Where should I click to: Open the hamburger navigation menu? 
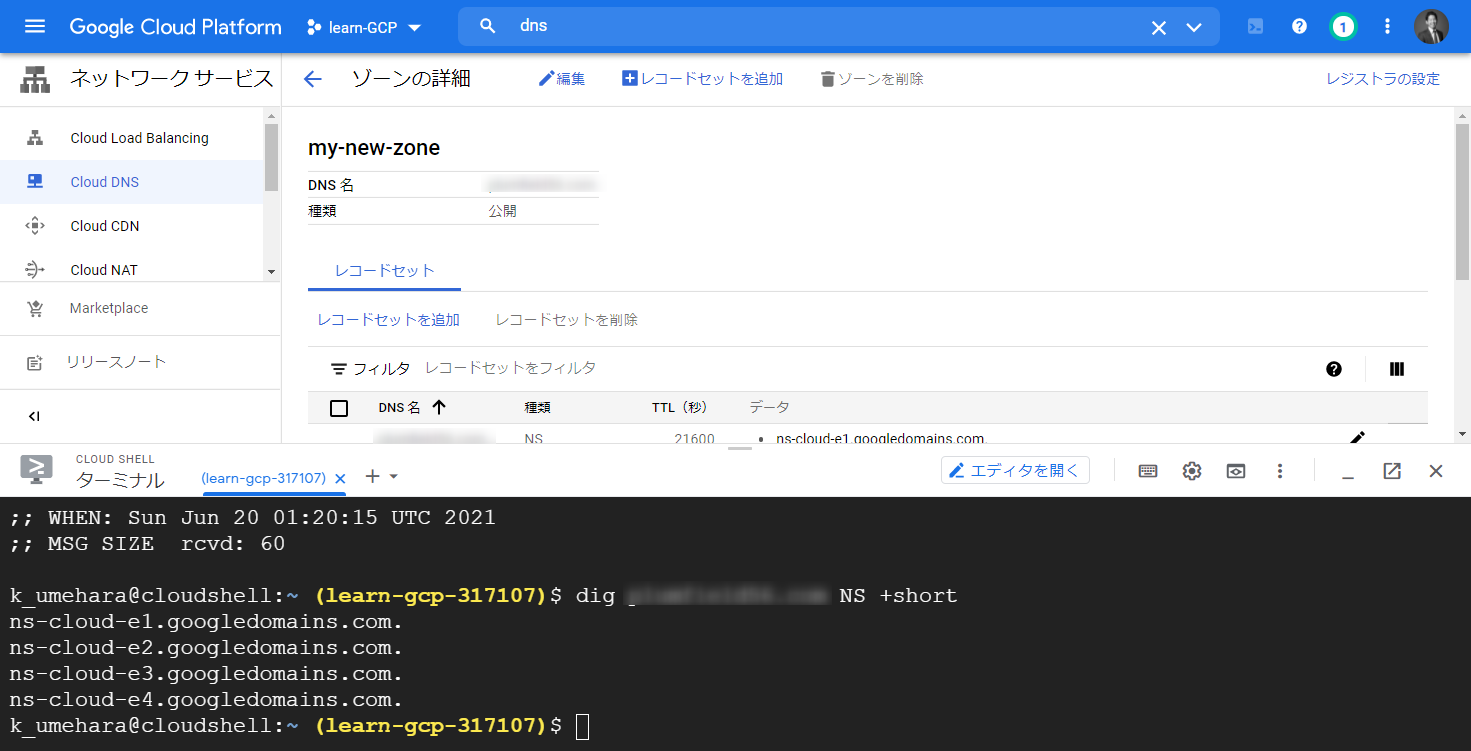click(x=35, y=27)
